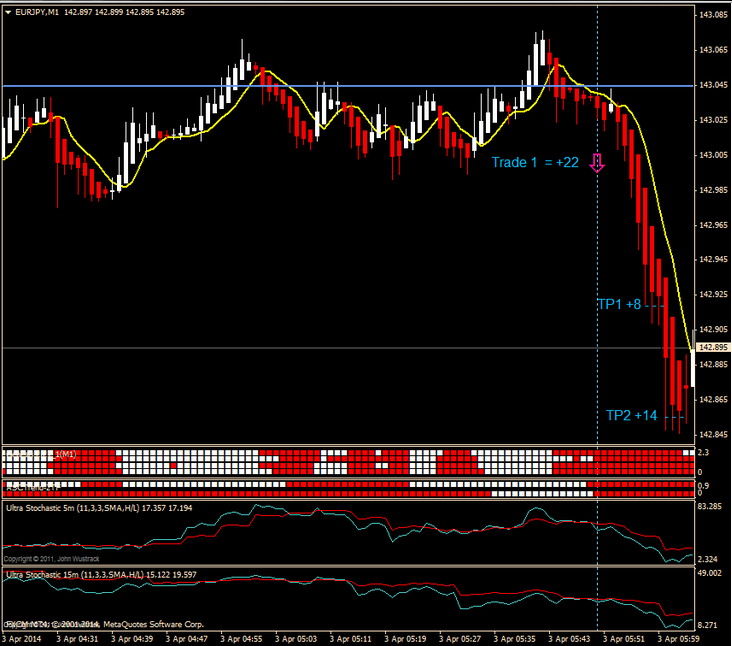
Task: Click price scale value 143.005
Action: pos(713,155)
